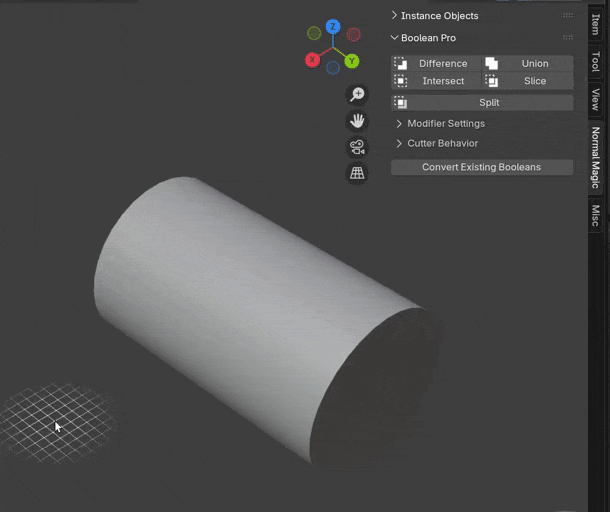Snap view to blue Z axis
The width and height of the screenshot is (610, 512).
click(x=333, y=27)
